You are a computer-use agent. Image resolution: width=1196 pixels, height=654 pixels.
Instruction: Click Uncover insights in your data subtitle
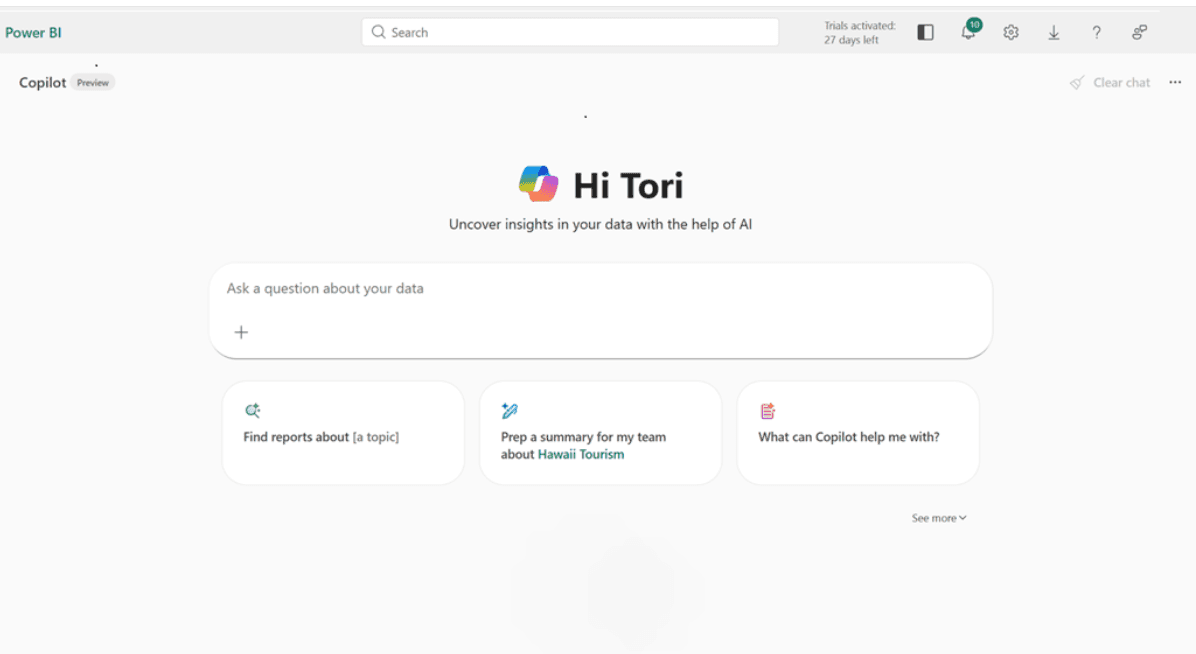click(x=600, y=224)
